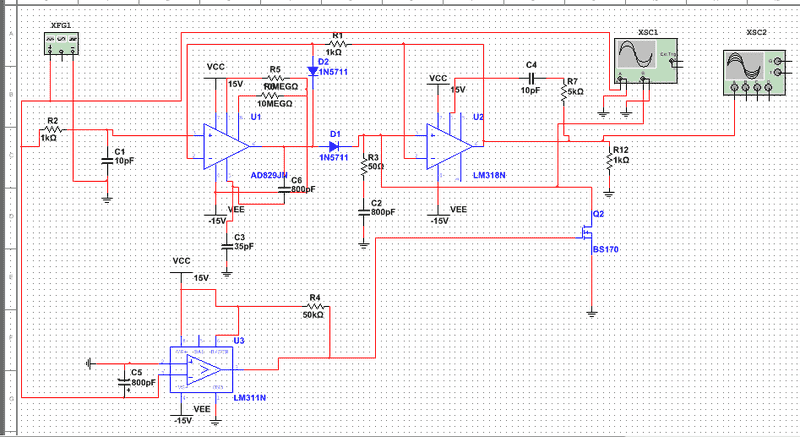Select capacitor C5 800pF symbol
This screenshot has height=437, width=800.
(124, 381)
